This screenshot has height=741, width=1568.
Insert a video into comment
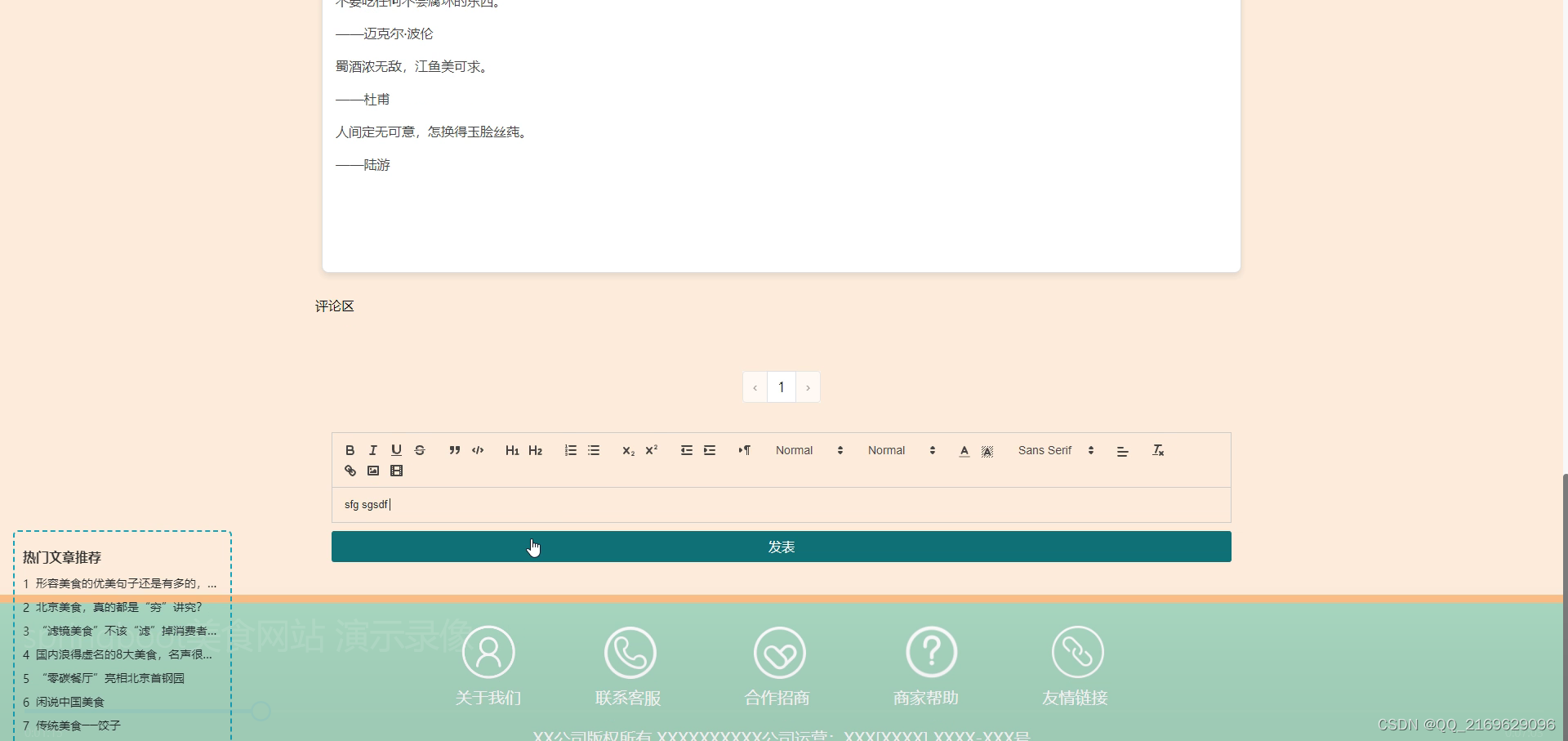(x=397, y=471)
